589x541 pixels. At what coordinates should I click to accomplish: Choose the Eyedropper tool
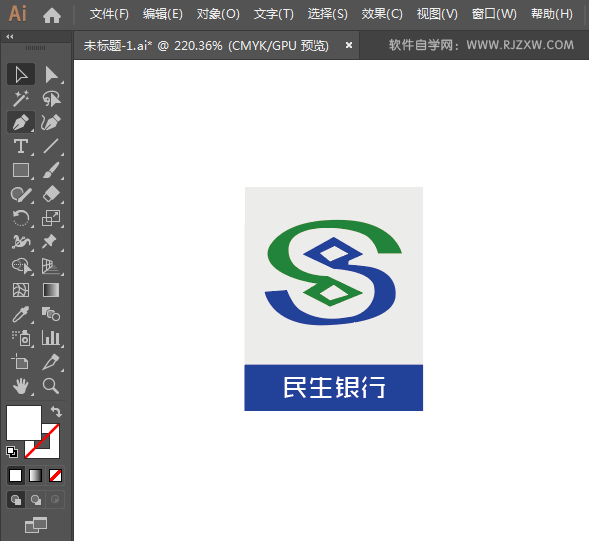coord(21,314)
